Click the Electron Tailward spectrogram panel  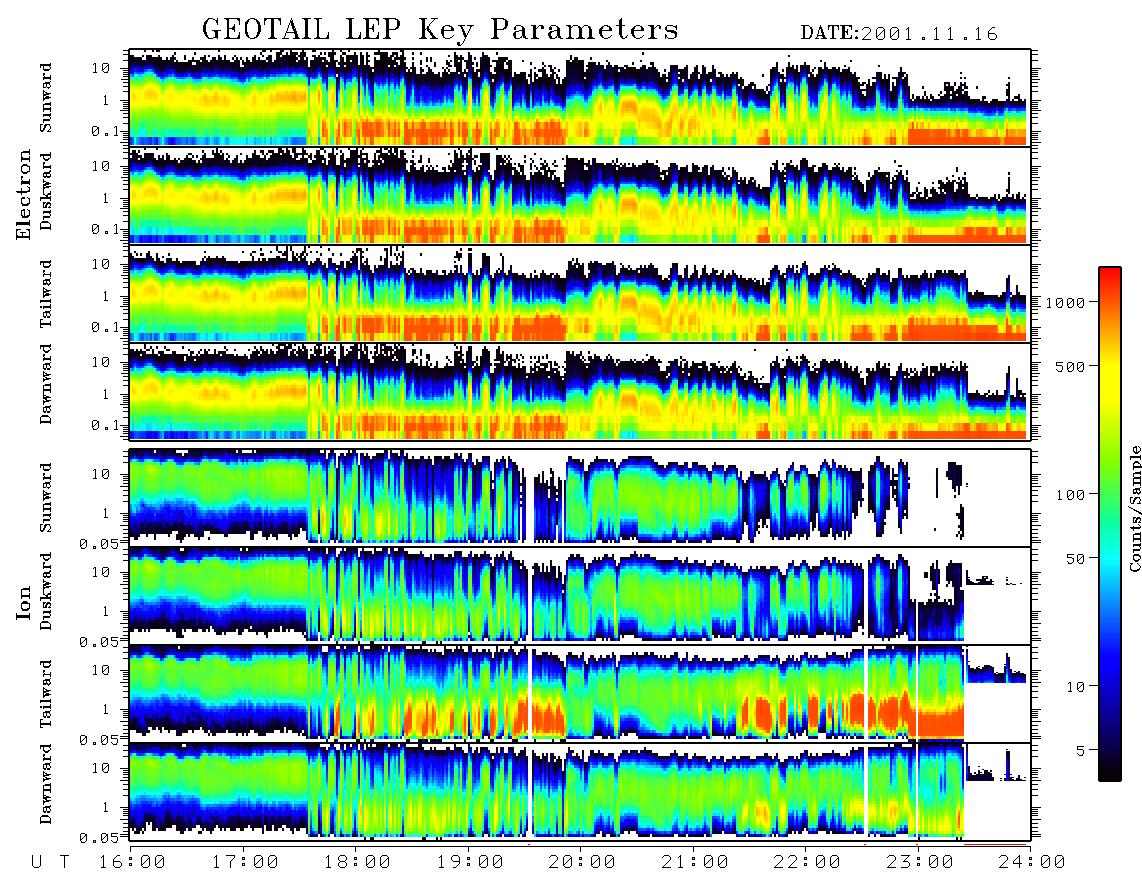[x=580, y=294]
